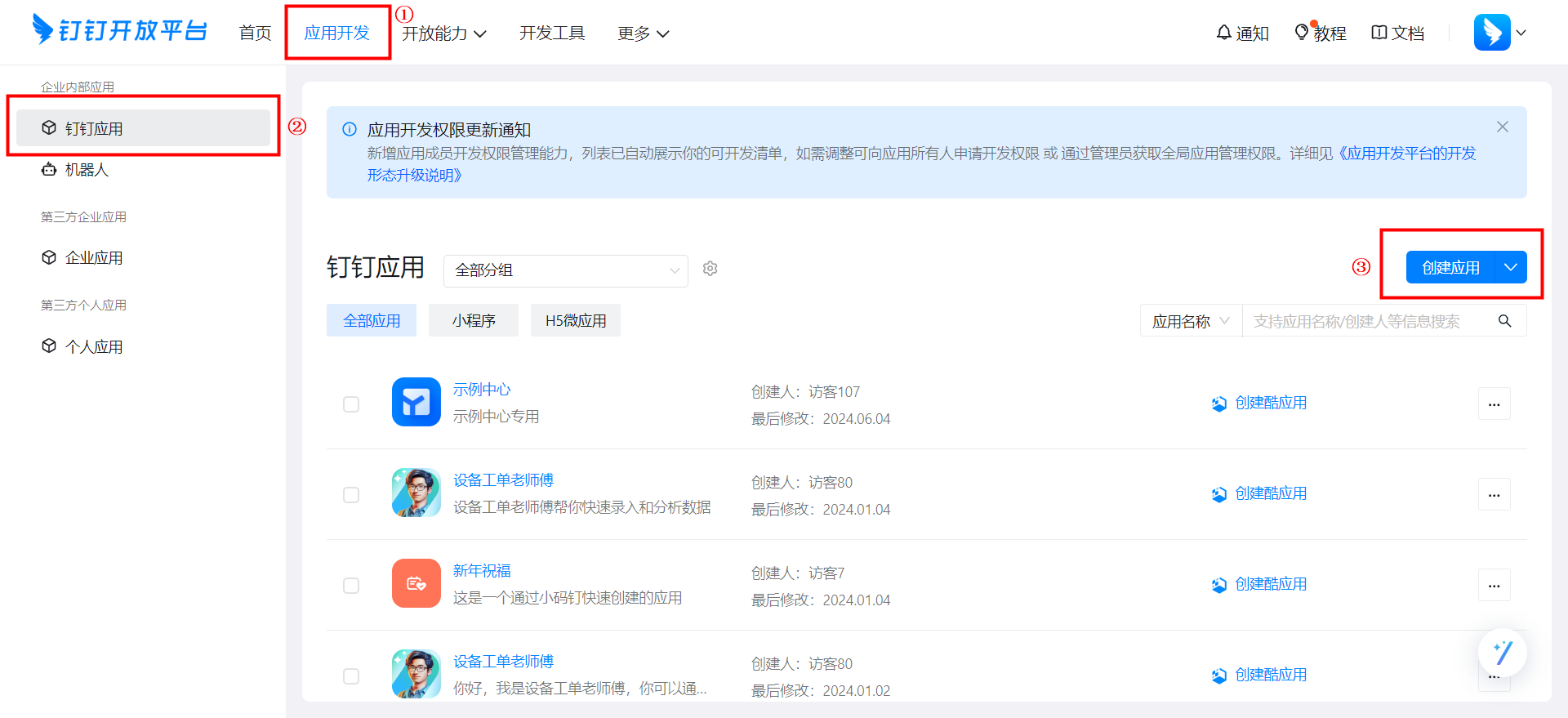Expand the account menu arrow beside avatar

coord(1521,33)
